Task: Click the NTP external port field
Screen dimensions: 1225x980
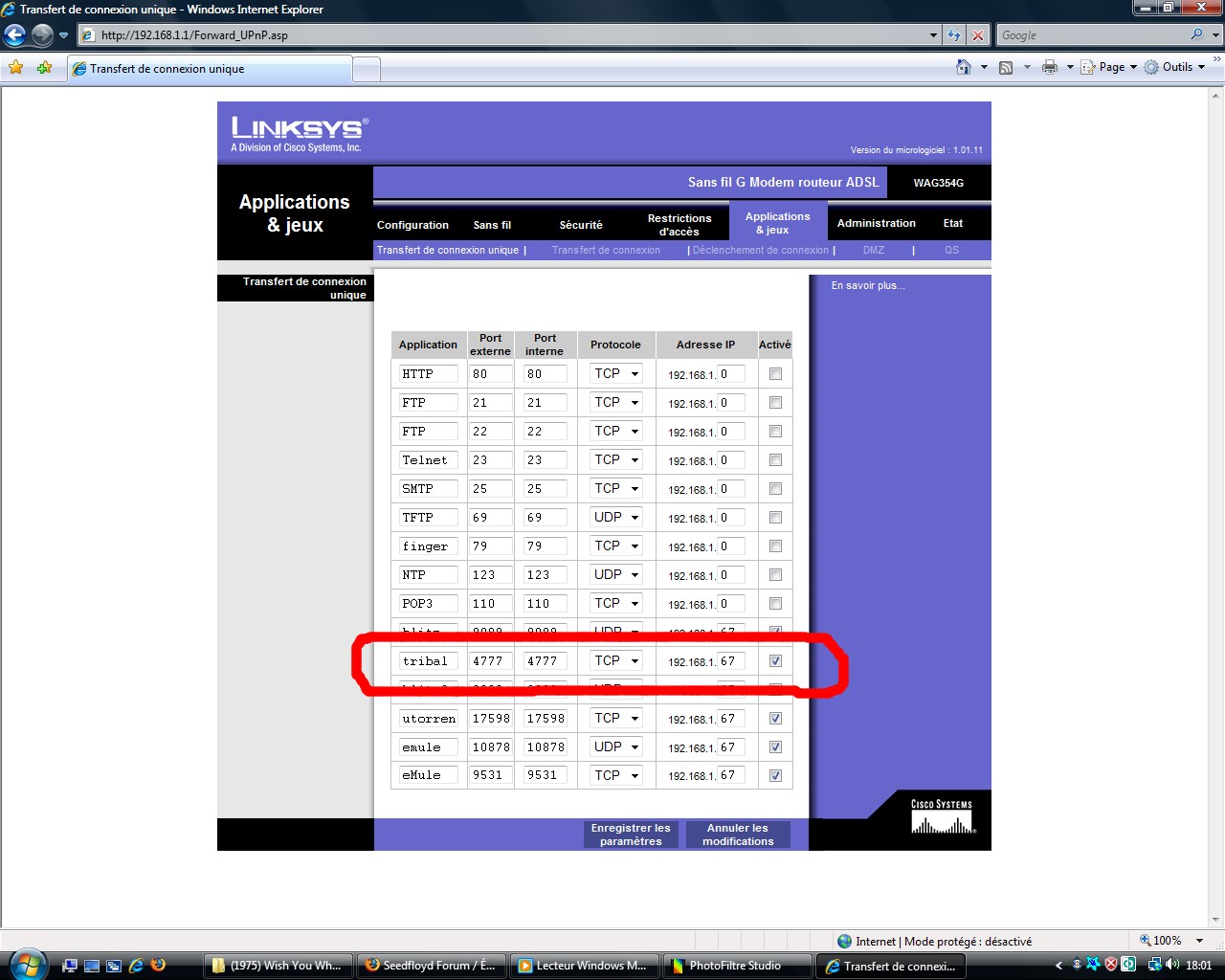Action: [x=490, y=575]
